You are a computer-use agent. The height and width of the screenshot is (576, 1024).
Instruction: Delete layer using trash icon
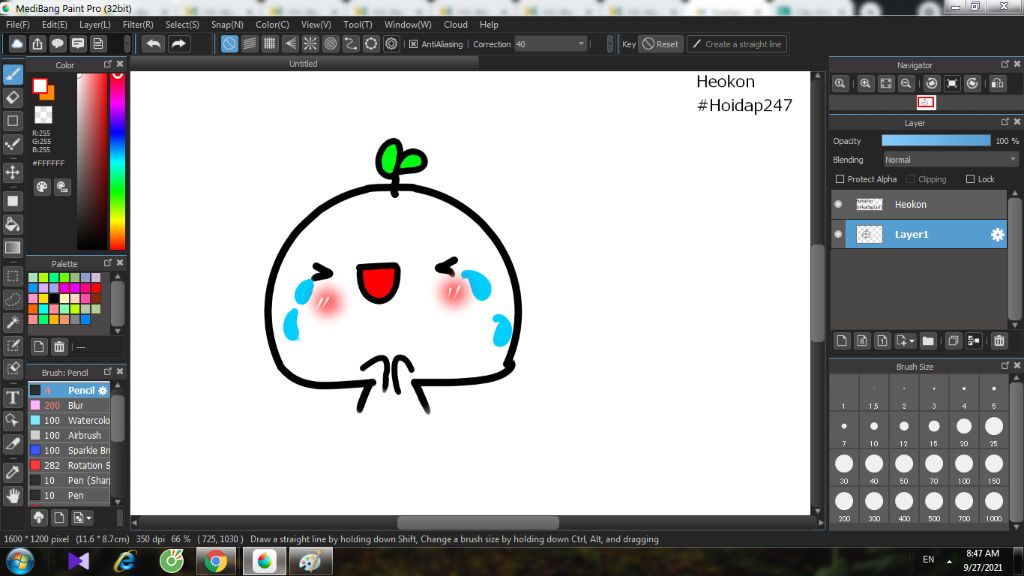pyautogui.click(x=999, y=341)
